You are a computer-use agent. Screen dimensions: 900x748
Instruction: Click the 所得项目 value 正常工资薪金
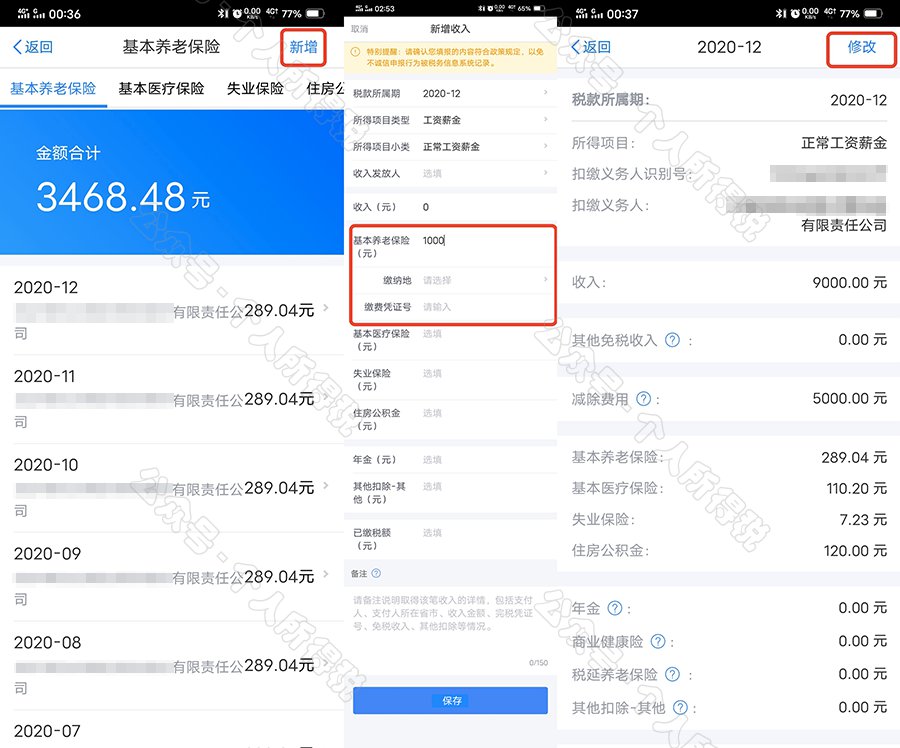click(x=844, y=143)
